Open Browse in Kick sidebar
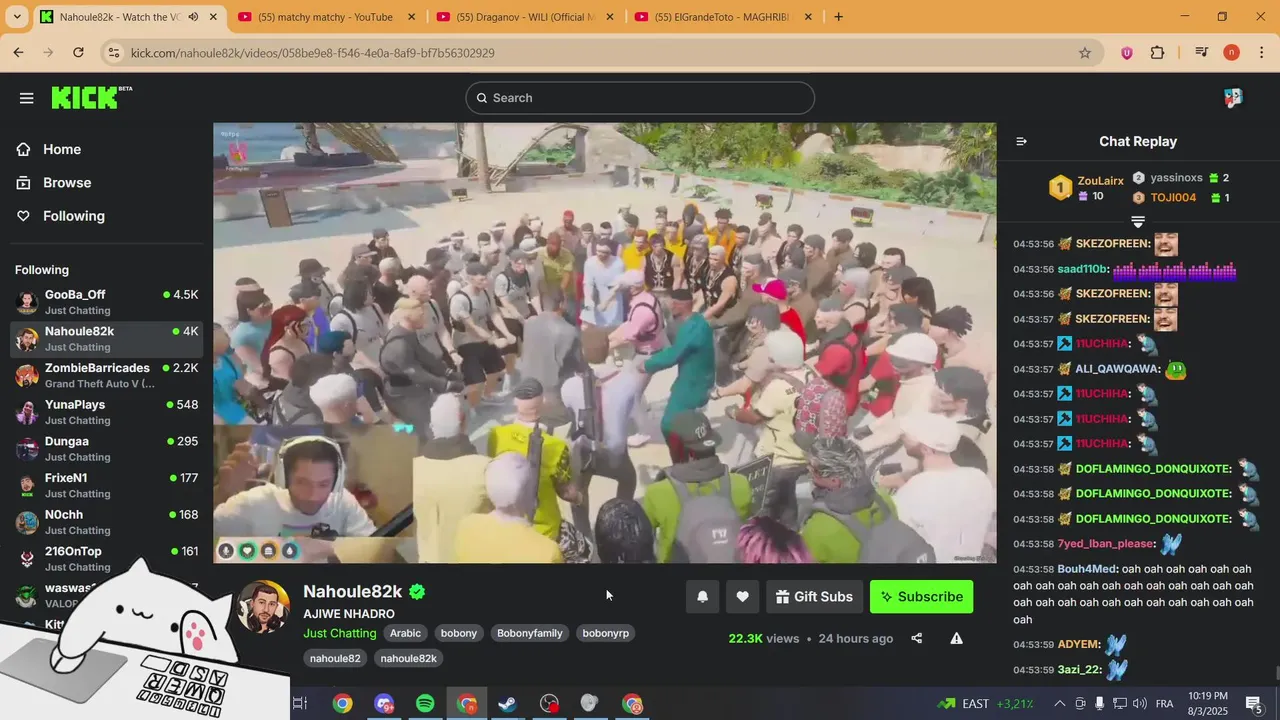Screen dimensions: 1280x720 67,183
